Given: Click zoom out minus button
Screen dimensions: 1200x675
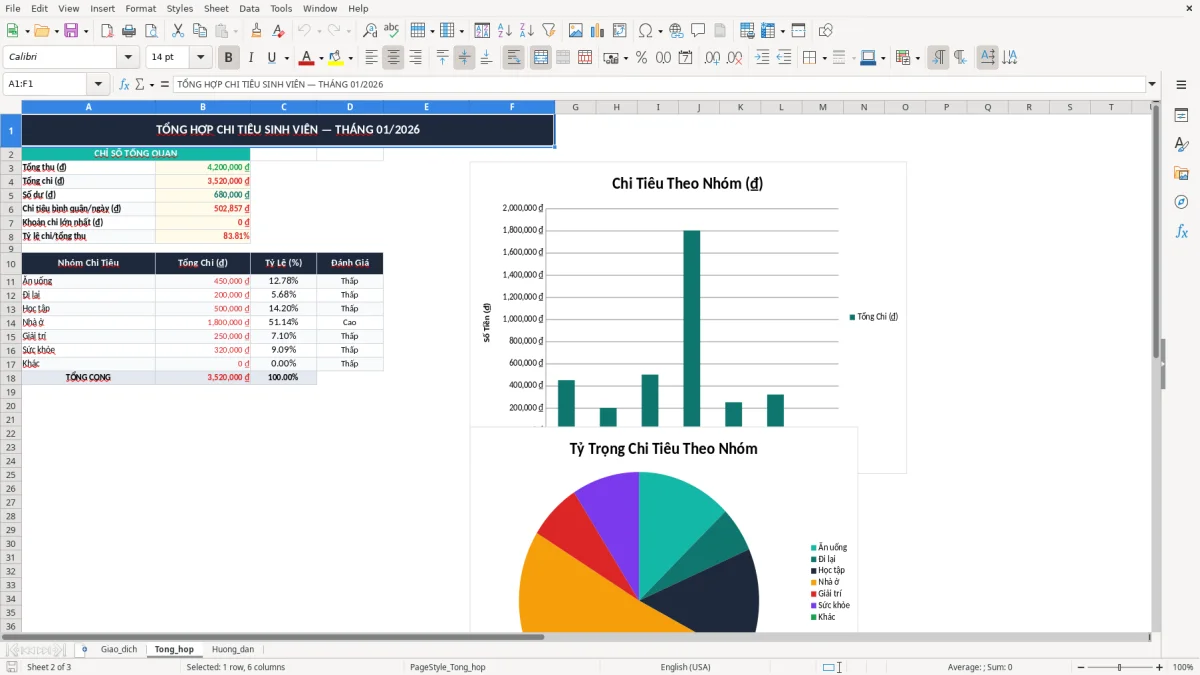Looking at the screenshot, I should click(x=1079, y=667).
